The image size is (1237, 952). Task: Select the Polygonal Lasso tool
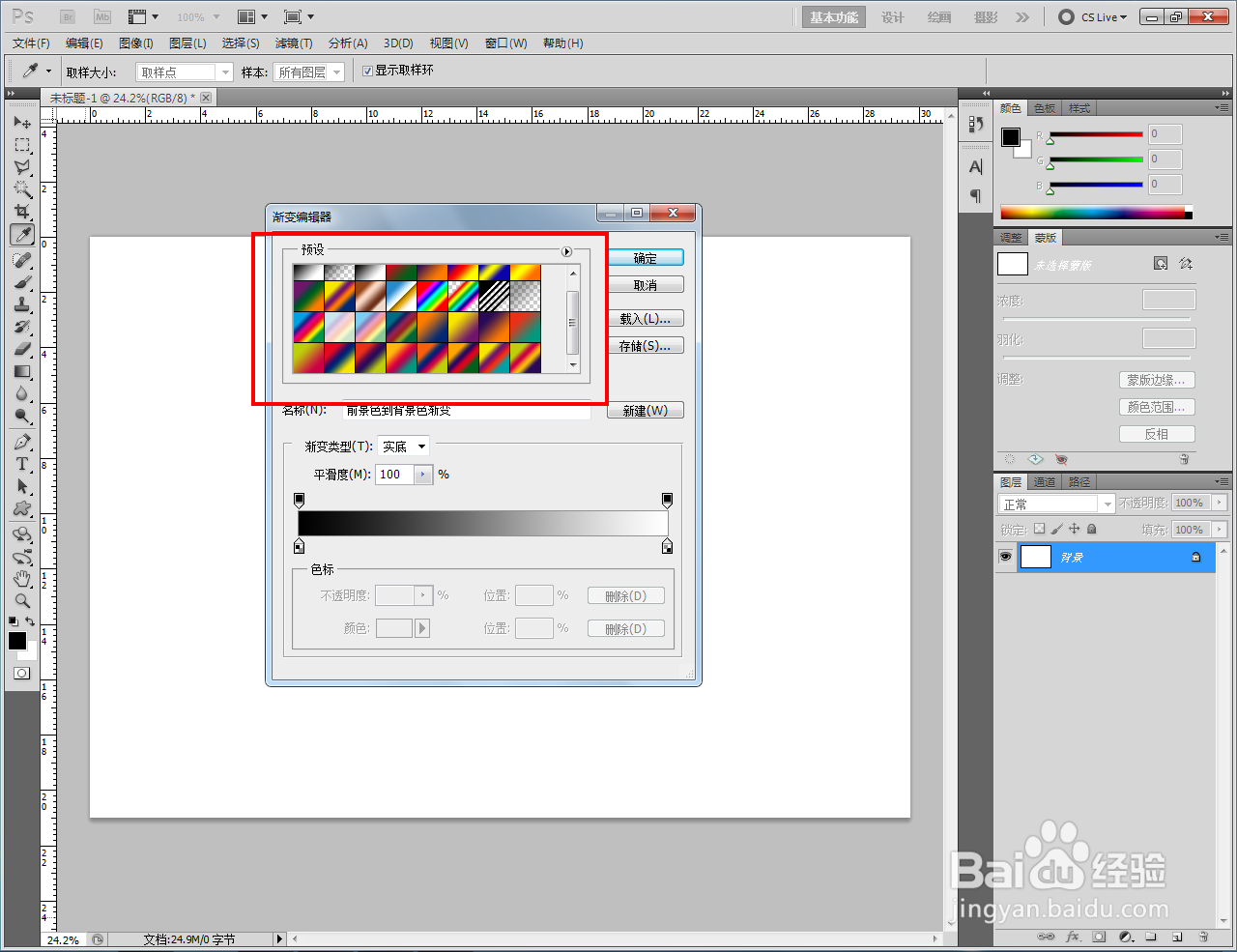click(x=22, y=167)
